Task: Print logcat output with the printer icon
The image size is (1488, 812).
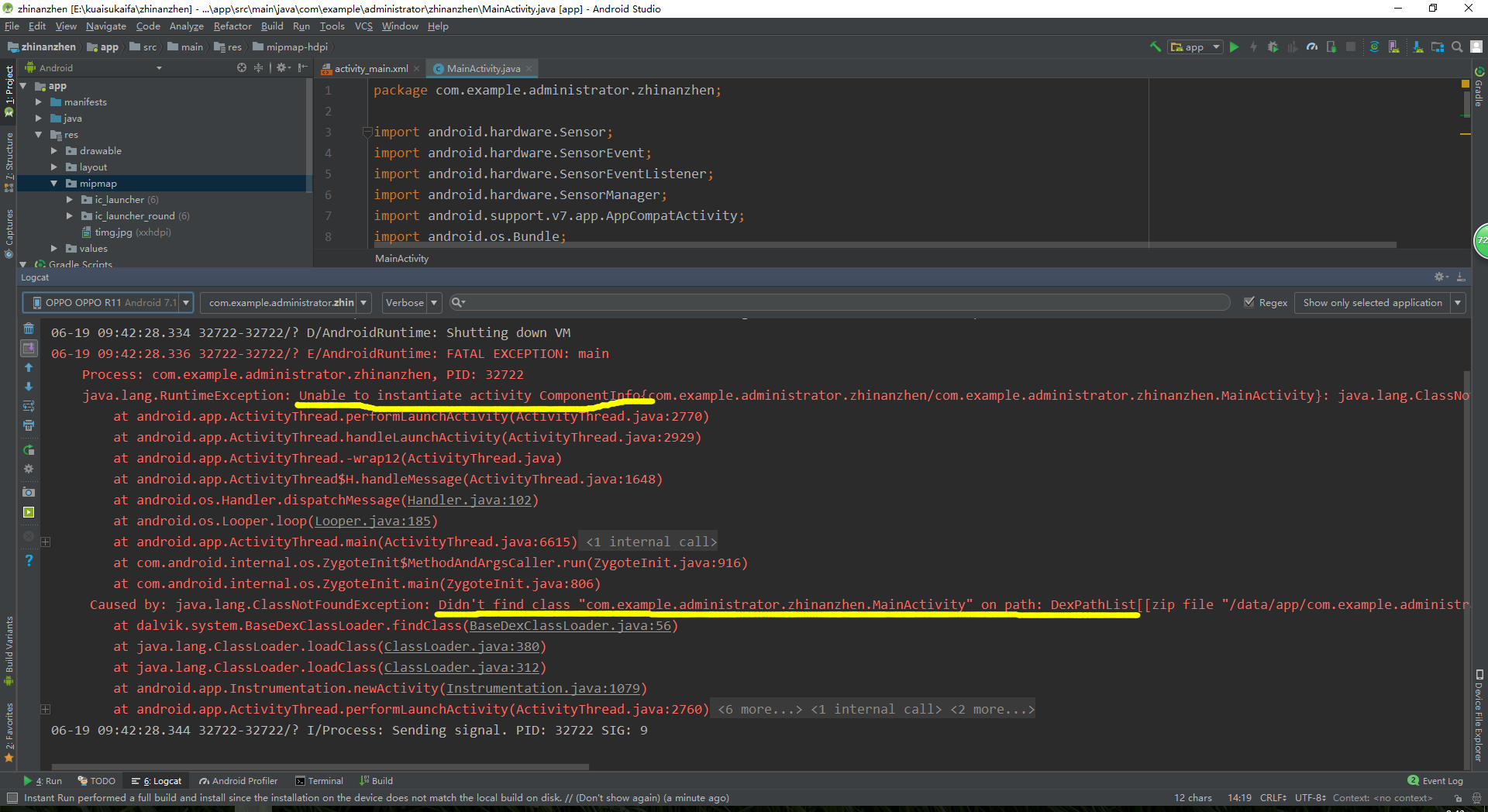Action: (29, 425)
